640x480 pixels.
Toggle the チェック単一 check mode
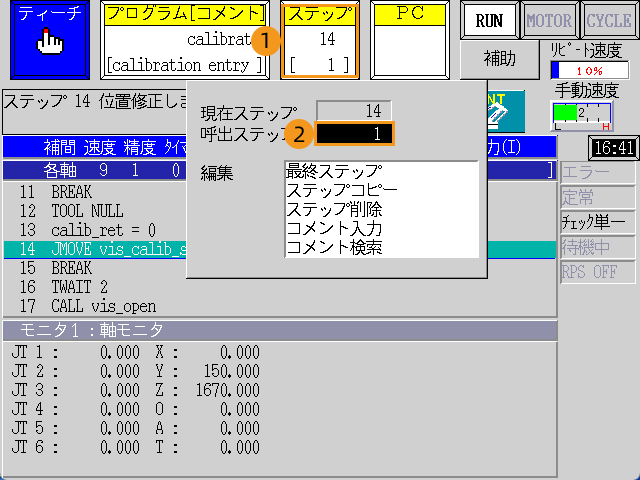(x=598, y=222)
